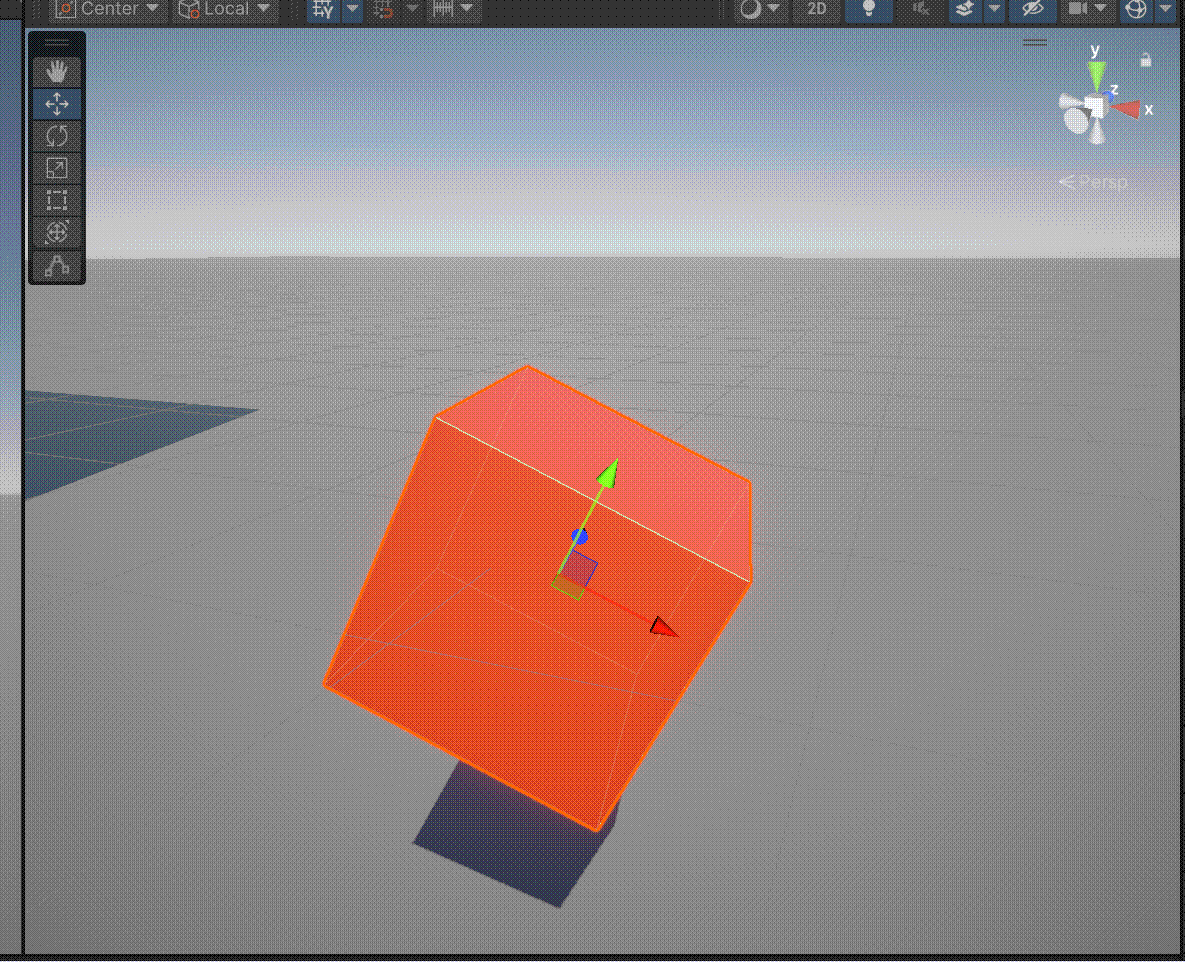Image resolution: width=1185 pixels, height=962 pixels.
Task: Select the combined Transform tool
Action: (x=57, y=232)
